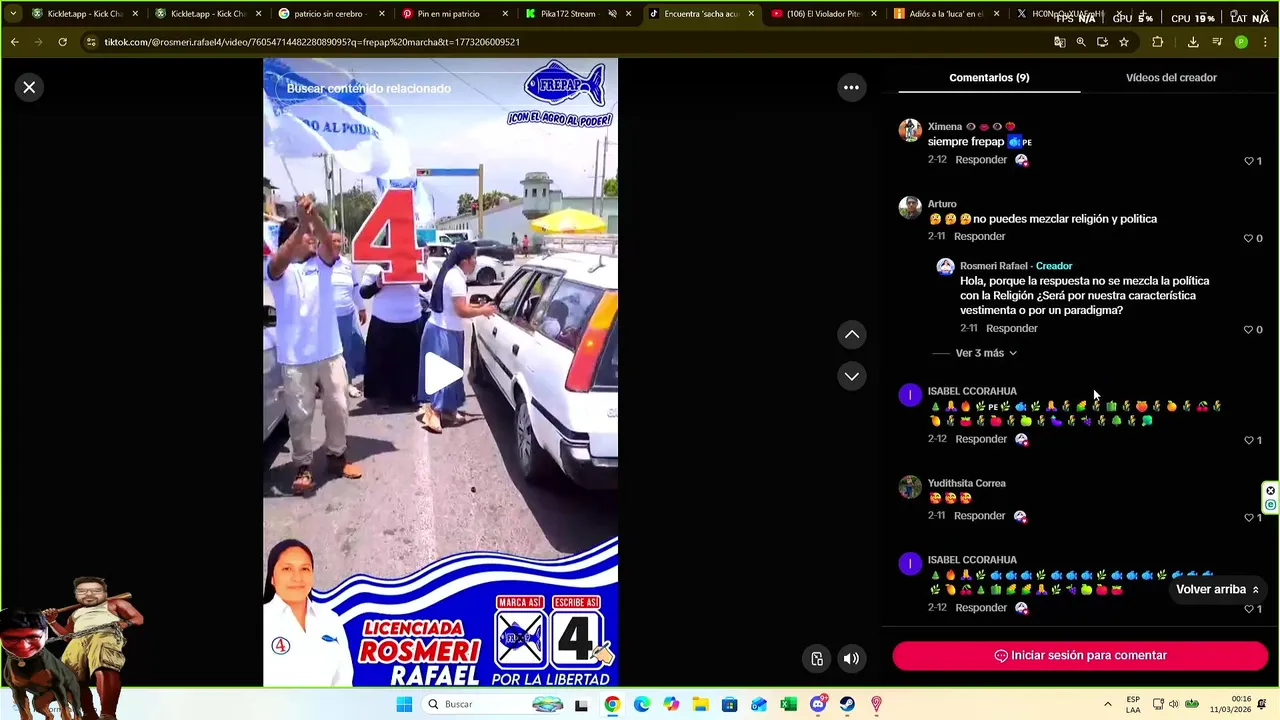Image resolution: width=1280 pixels, height=720 pixels.
Task: Show hidden system tray icons chevron
Action: [1107, 704]
